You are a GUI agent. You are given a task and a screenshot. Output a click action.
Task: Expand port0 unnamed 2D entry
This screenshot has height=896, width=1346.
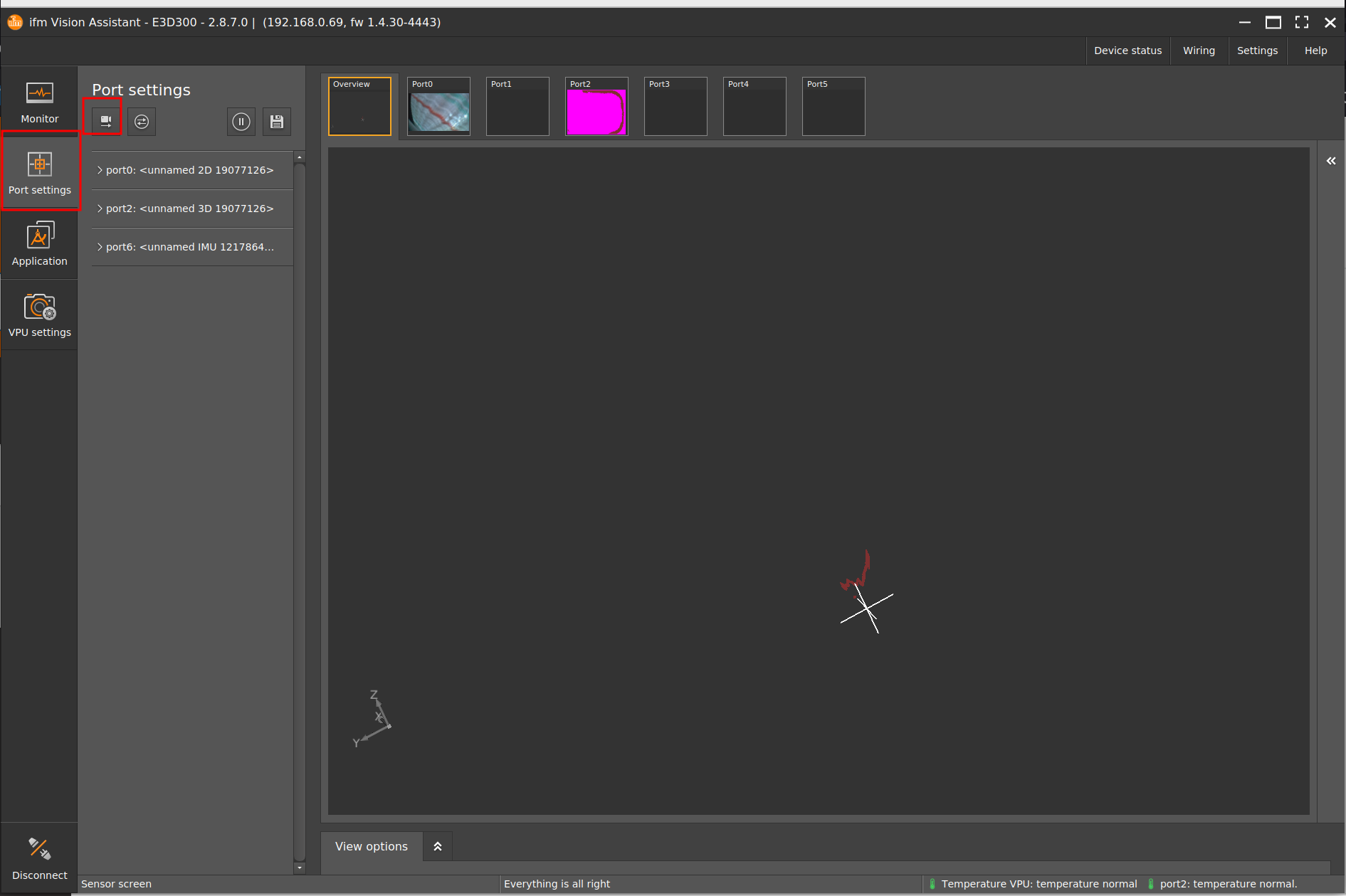[x=189, y=169]
